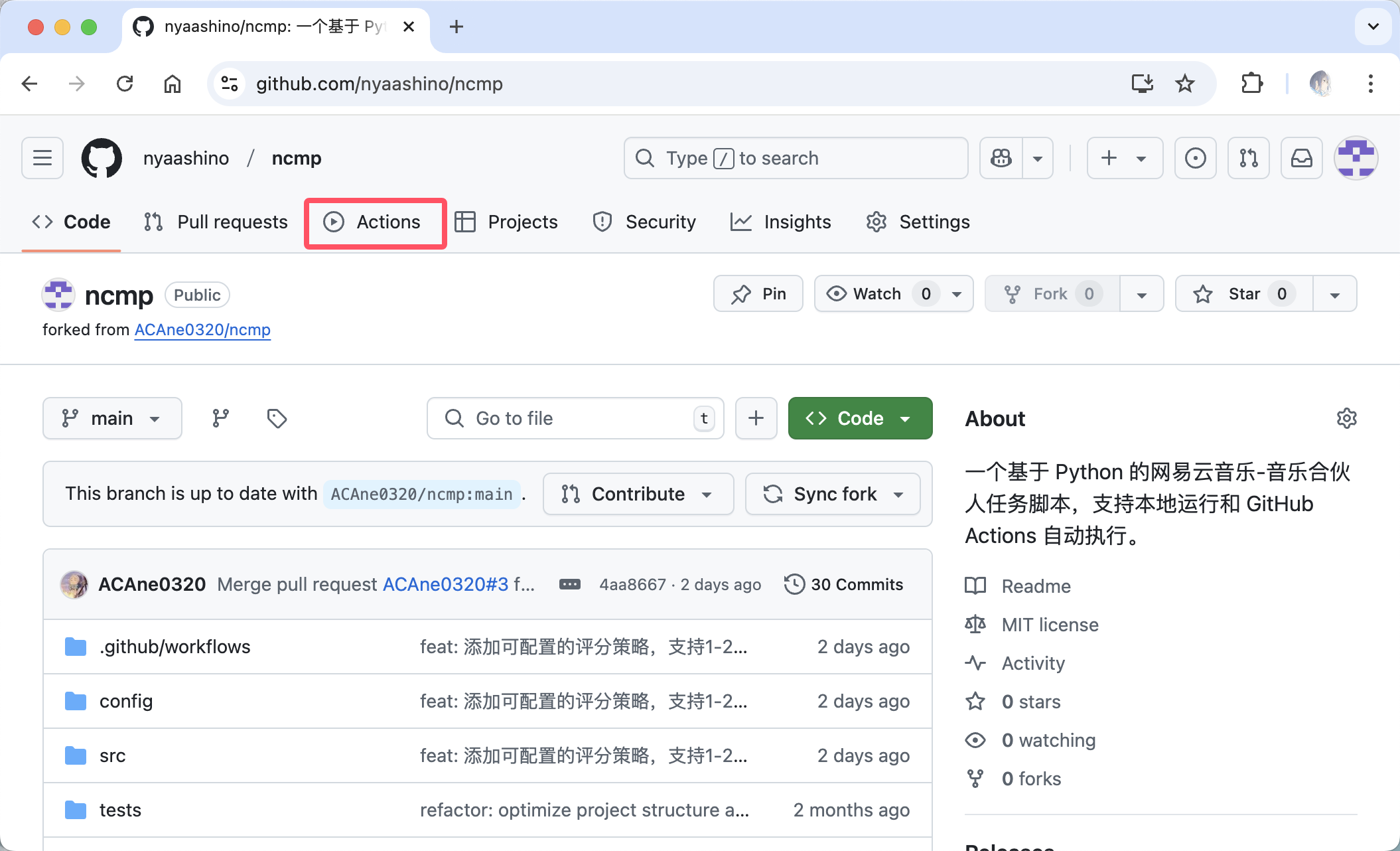This screenshot has width=1400, height=851.
Task: Open the GitHub homepage via Octocat logo
Action: (102, 158)
